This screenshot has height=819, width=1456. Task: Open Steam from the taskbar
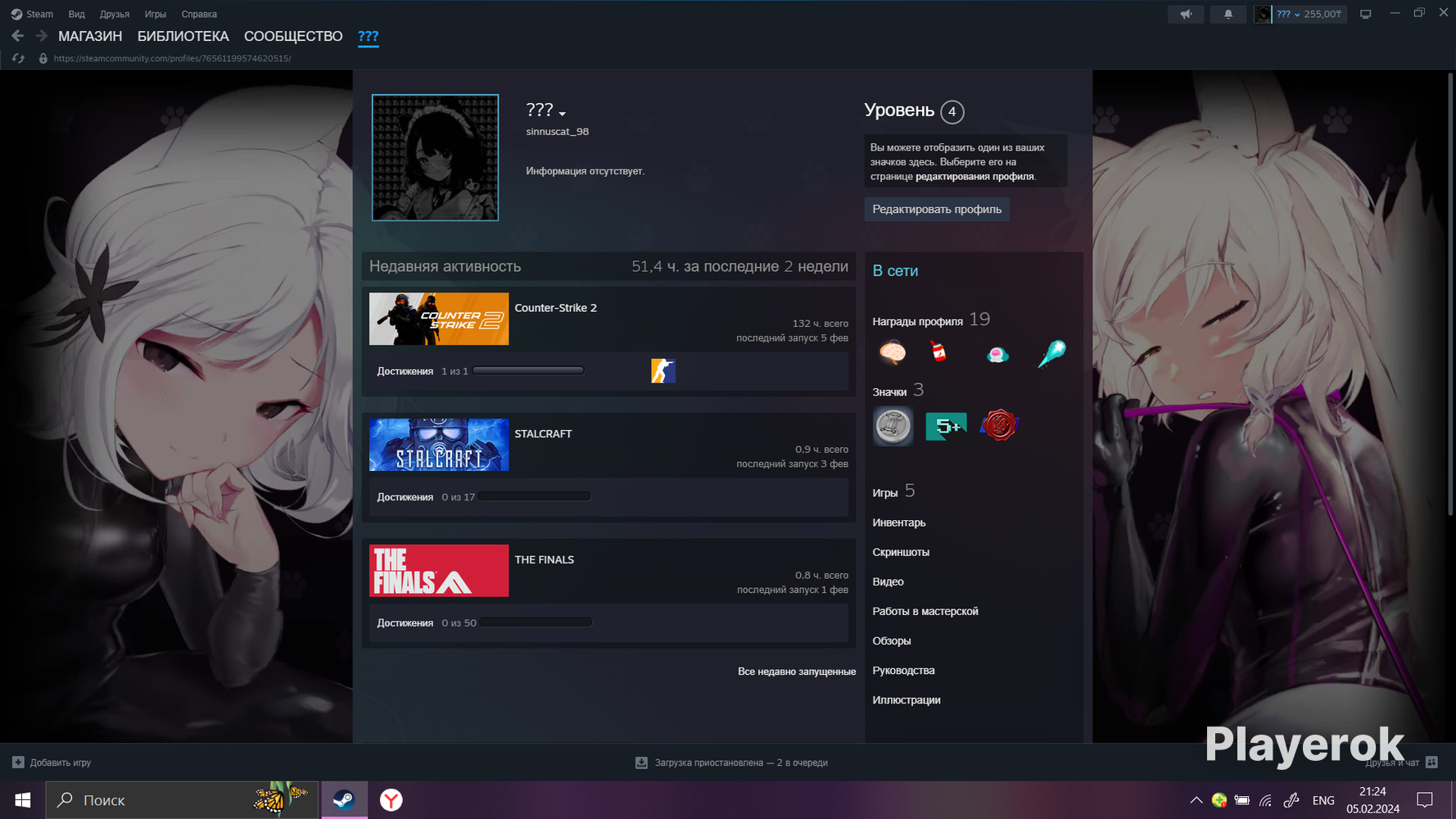344,800
